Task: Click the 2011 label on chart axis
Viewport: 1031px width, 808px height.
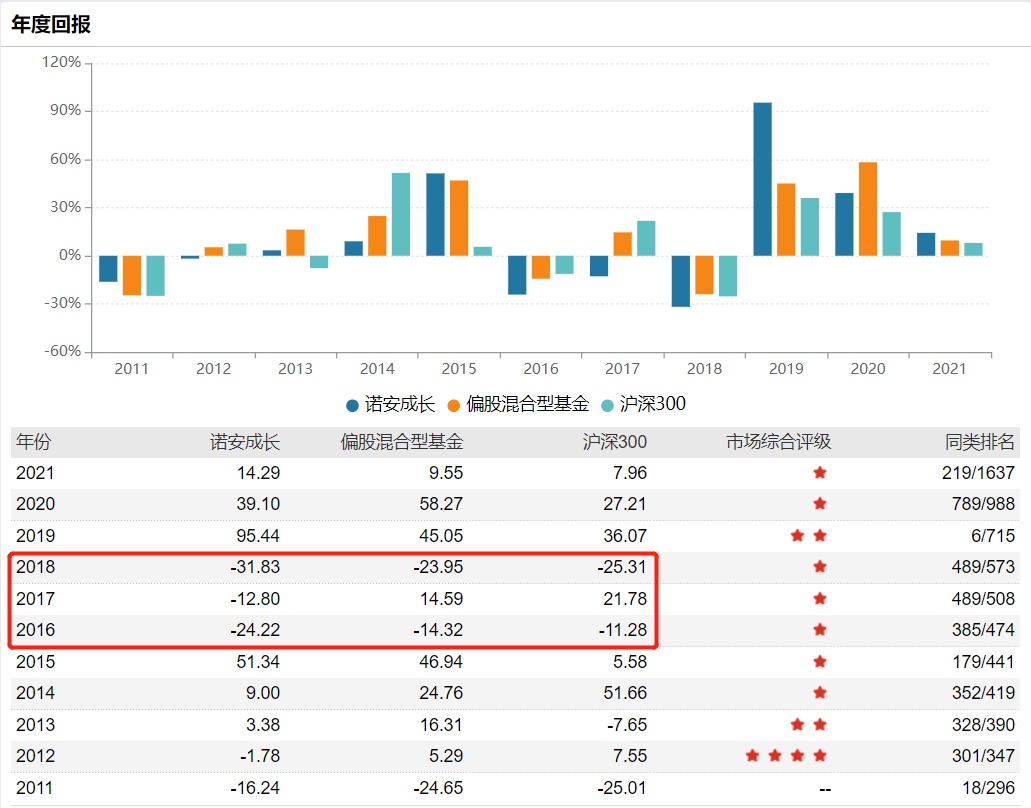Action: tap(132, 369)
